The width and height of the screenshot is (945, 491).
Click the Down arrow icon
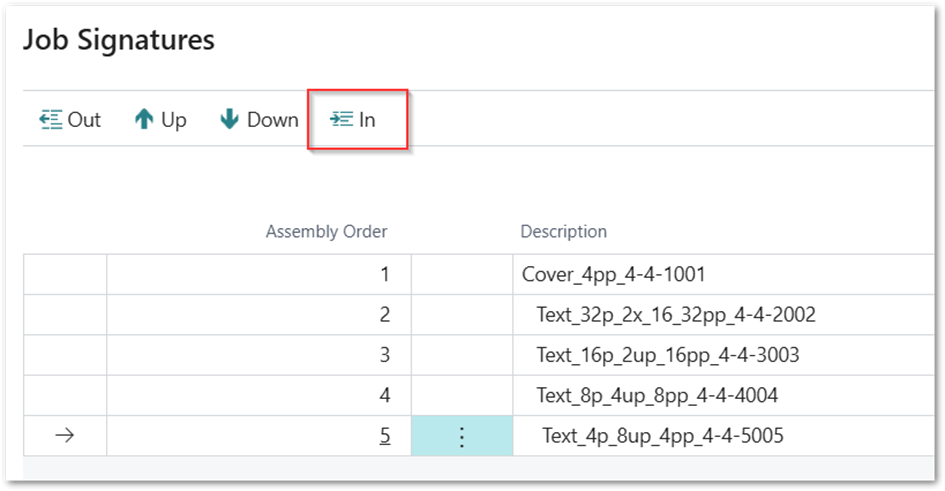click(x=230, y=120)
